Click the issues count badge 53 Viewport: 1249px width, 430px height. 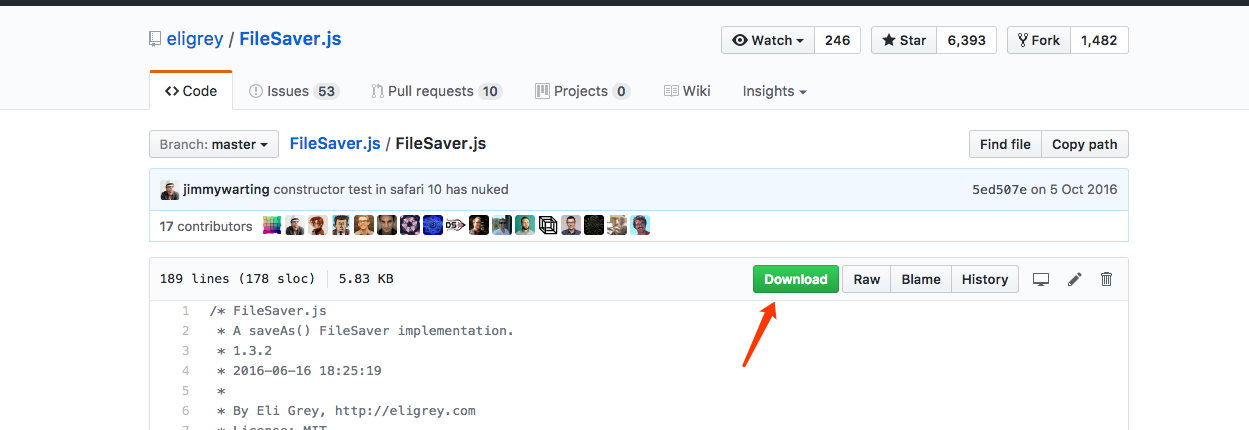[326, 91]
